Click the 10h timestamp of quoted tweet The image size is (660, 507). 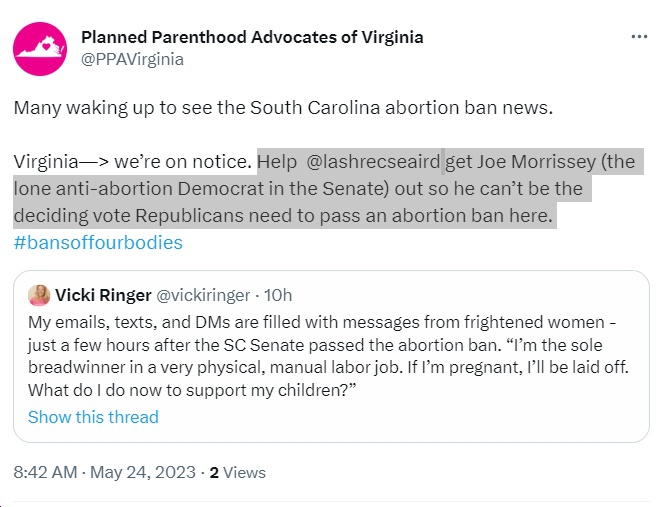coord(278,295)
